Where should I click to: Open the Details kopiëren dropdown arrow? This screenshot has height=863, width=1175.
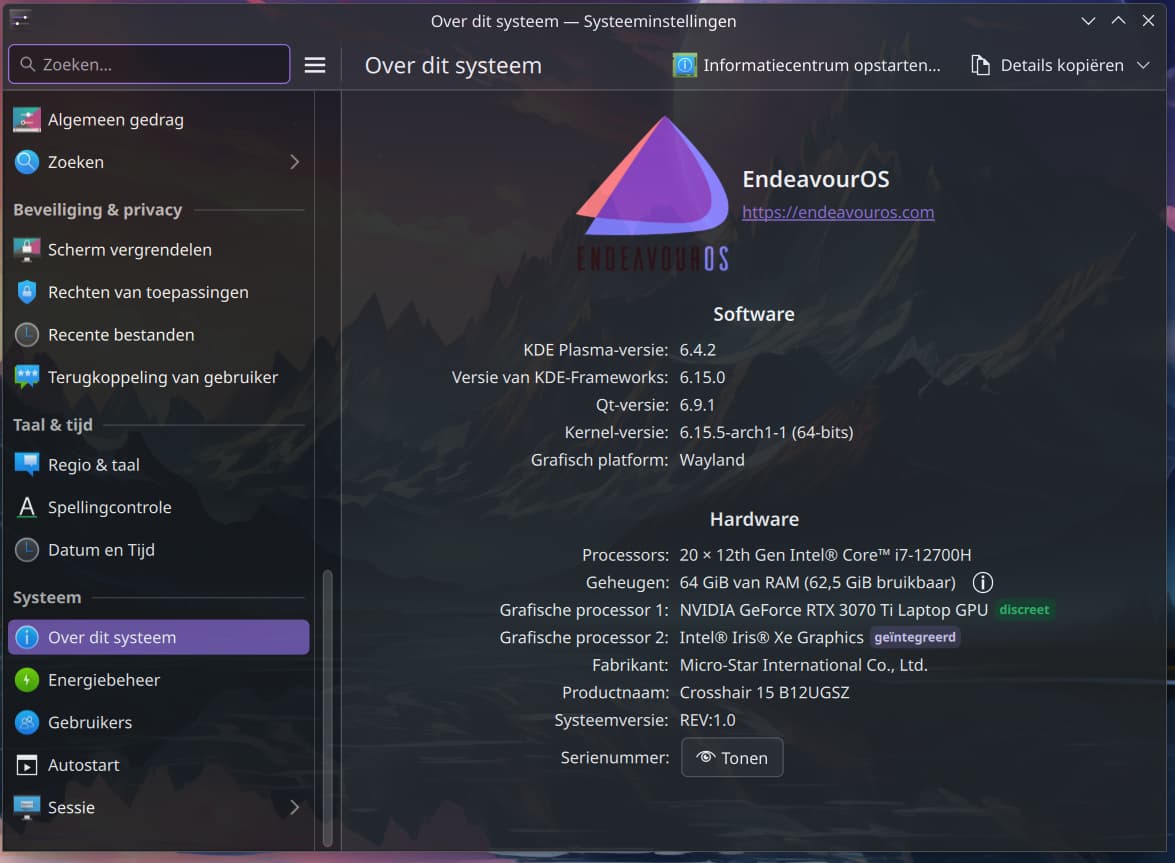click(x=1144, y=65)
